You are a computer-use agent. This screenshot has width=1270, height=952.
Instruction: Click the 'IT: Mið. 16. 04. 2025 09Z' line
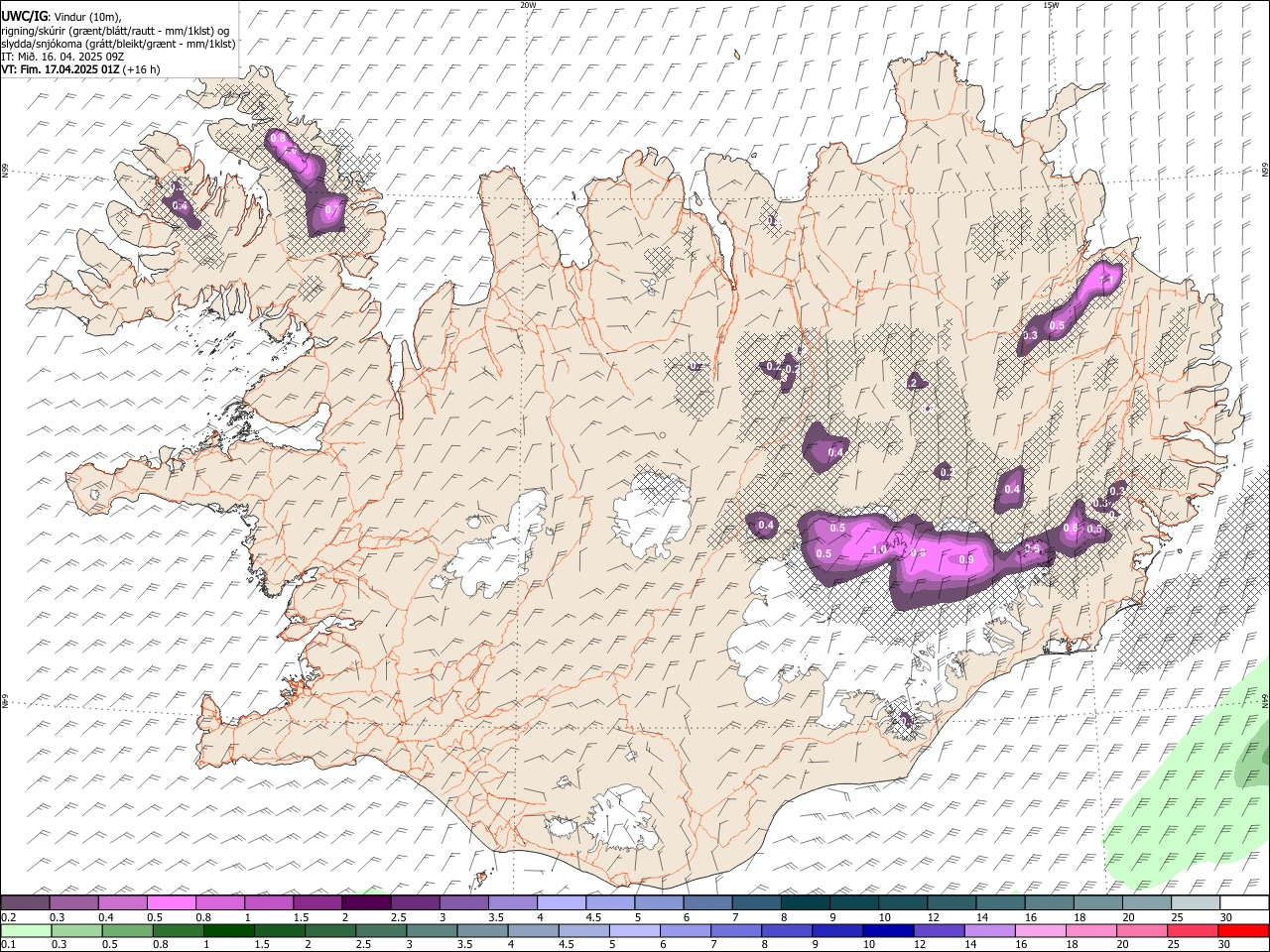[63, 57]
